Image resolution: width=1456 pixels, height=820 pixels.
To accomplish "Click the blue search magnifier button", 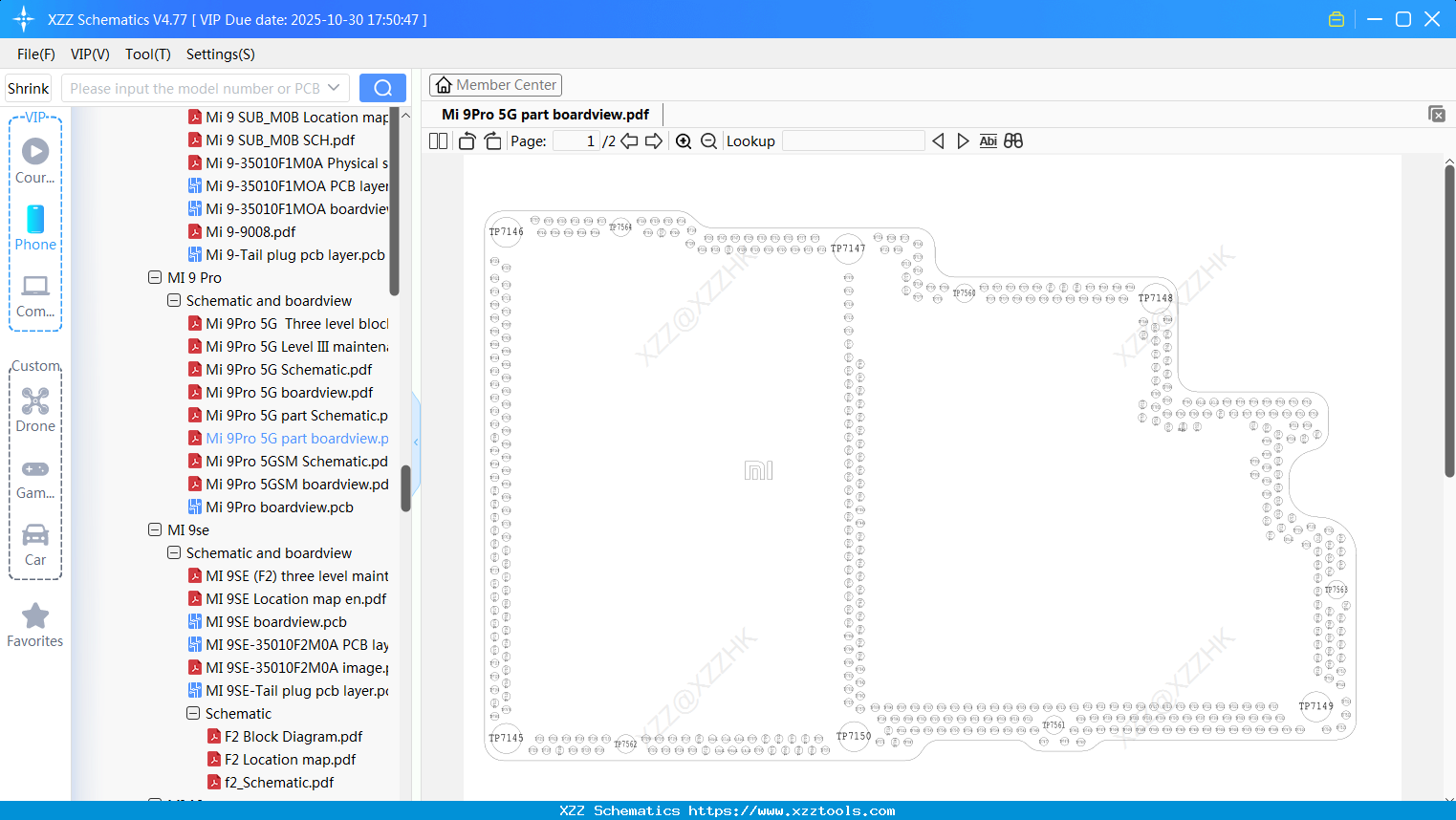I will (382, 88).
